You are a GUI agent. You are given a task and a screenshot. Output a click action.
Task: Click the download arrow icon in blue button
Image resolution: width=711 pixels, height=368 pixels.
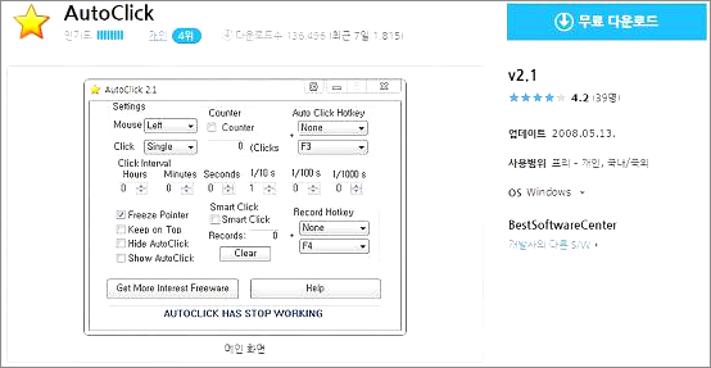point(564,21)
